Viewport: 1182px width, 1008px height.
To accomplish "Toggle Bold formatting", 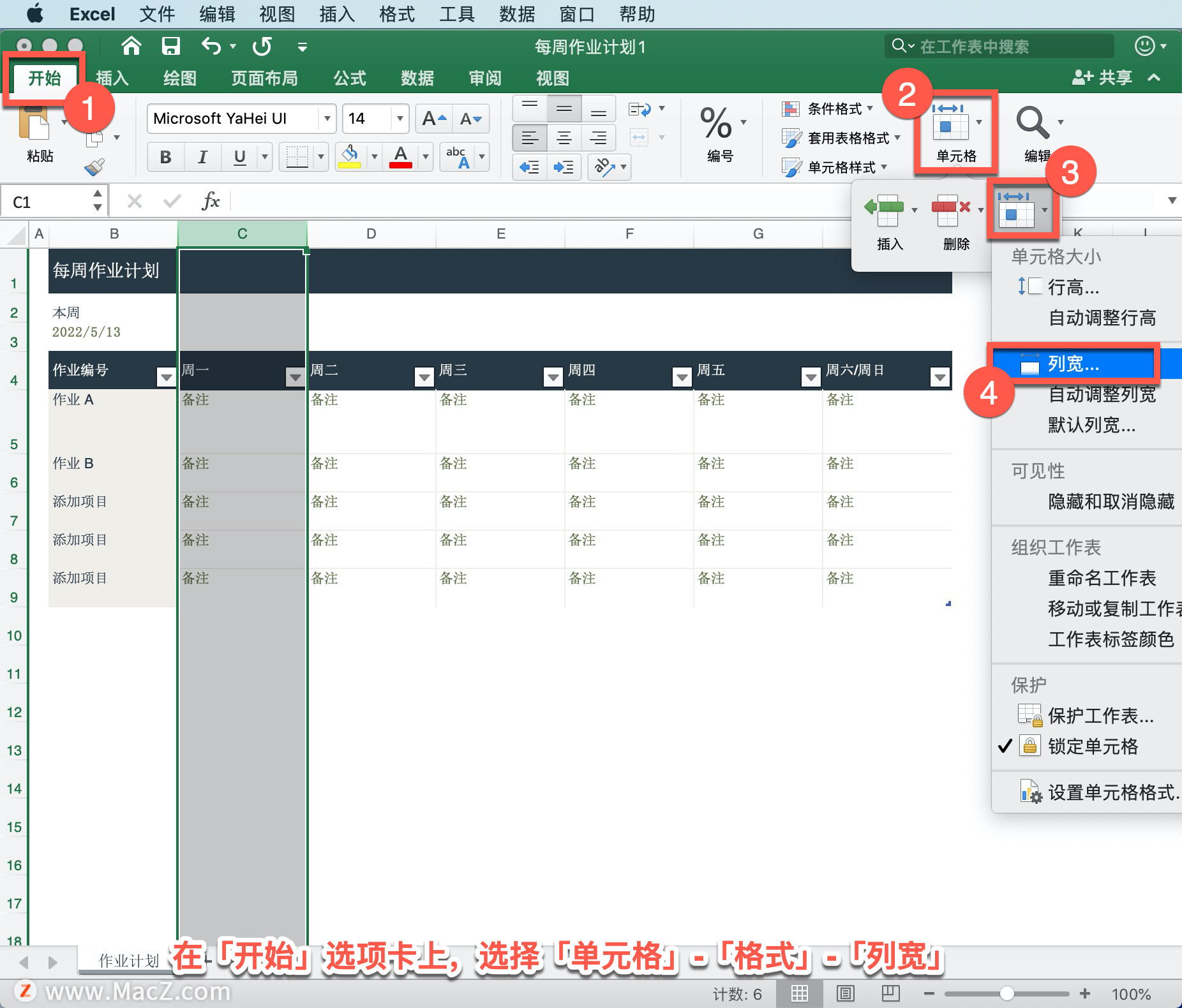I will [166, 157].
